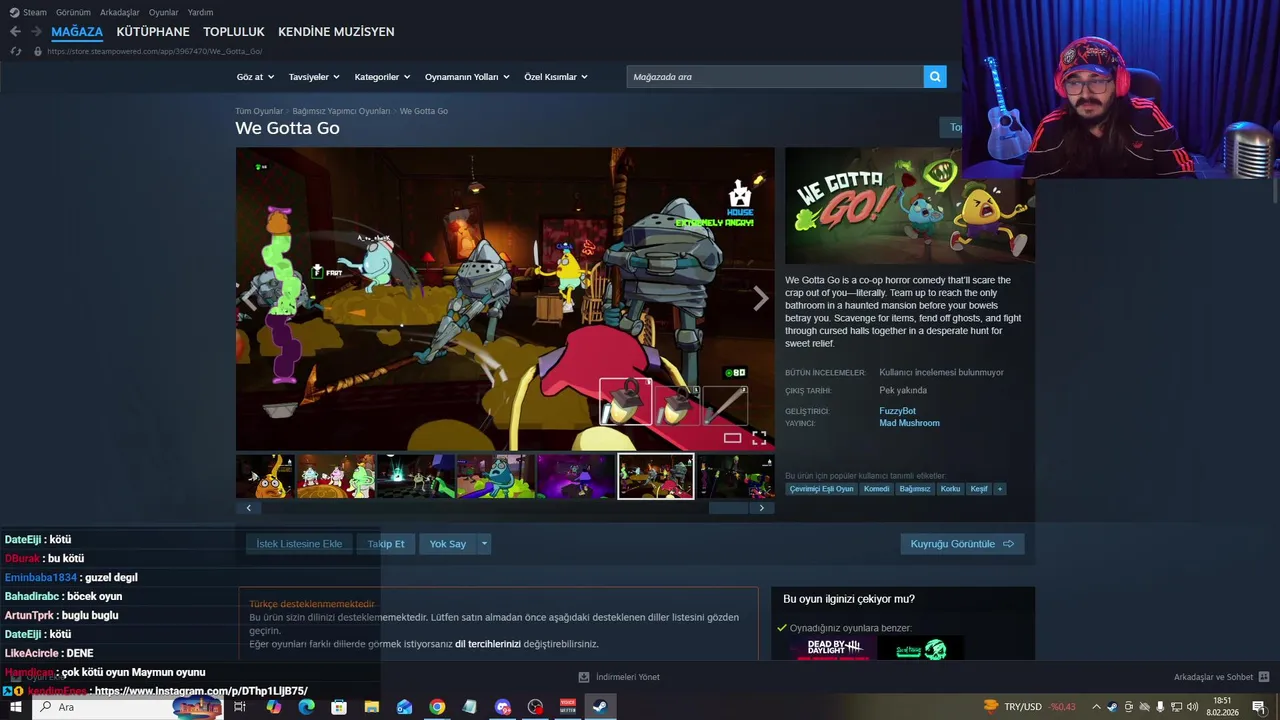This screenshot has width=1280, height=720.
Task: Click Çevrimiçi Eşli Oyun tag
Action: (821, 489)
